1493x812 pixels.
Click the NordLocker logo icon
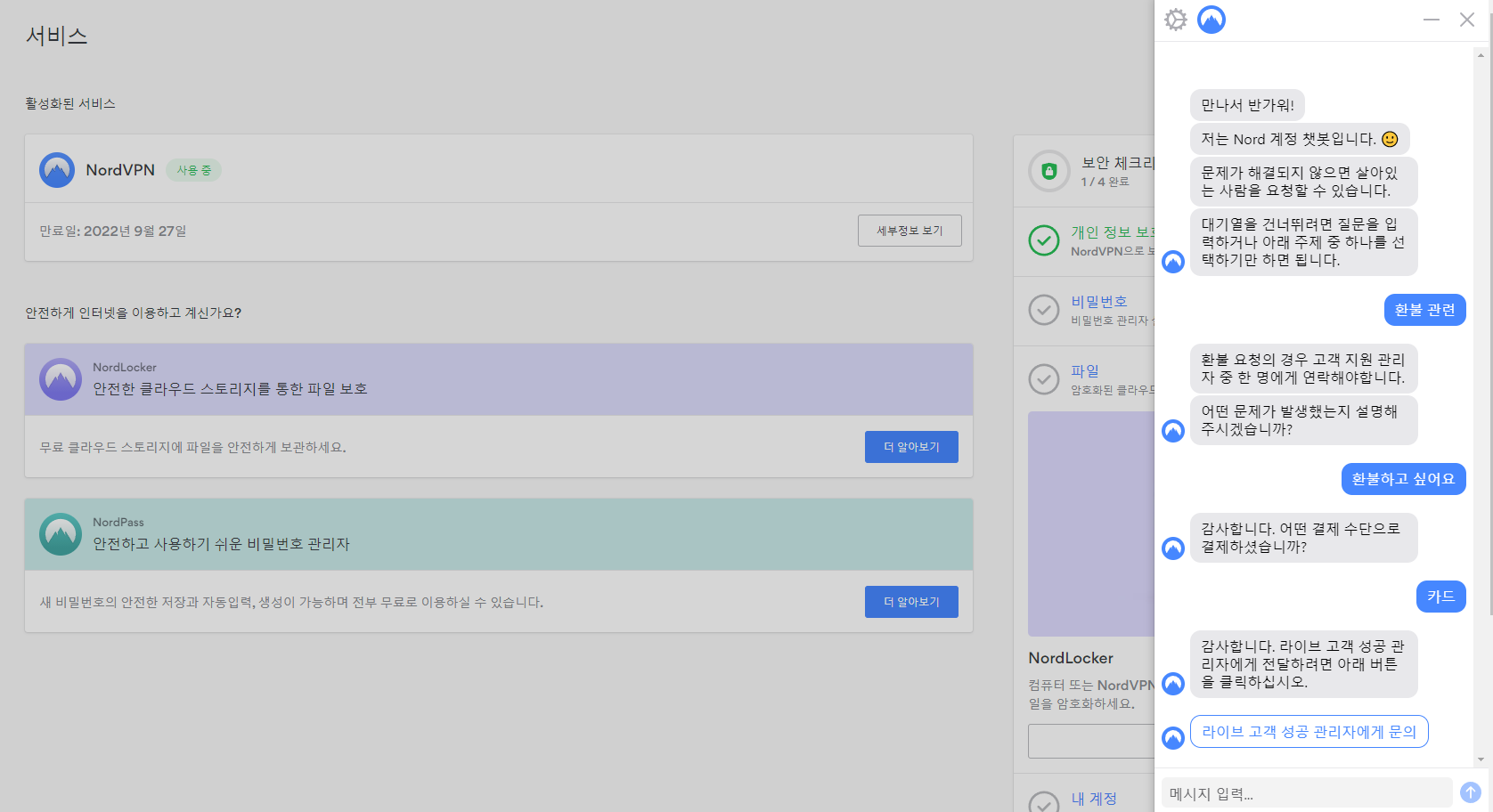[61, 379]
